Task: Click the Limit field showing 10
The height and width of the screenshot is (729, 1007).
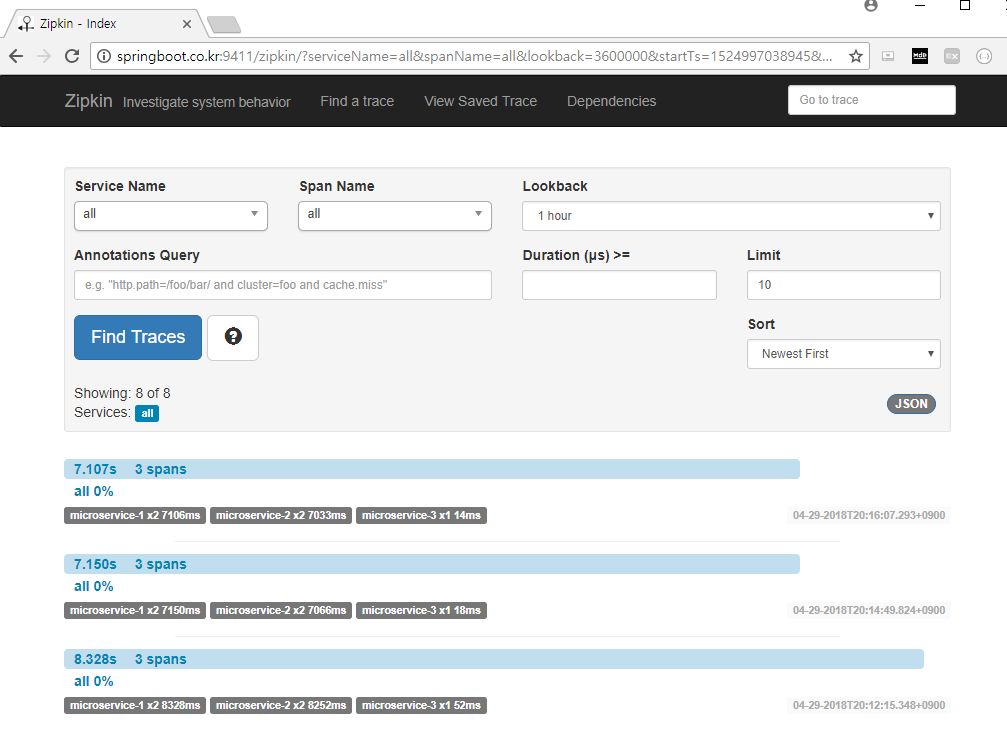Action: (x=844, y=285)
